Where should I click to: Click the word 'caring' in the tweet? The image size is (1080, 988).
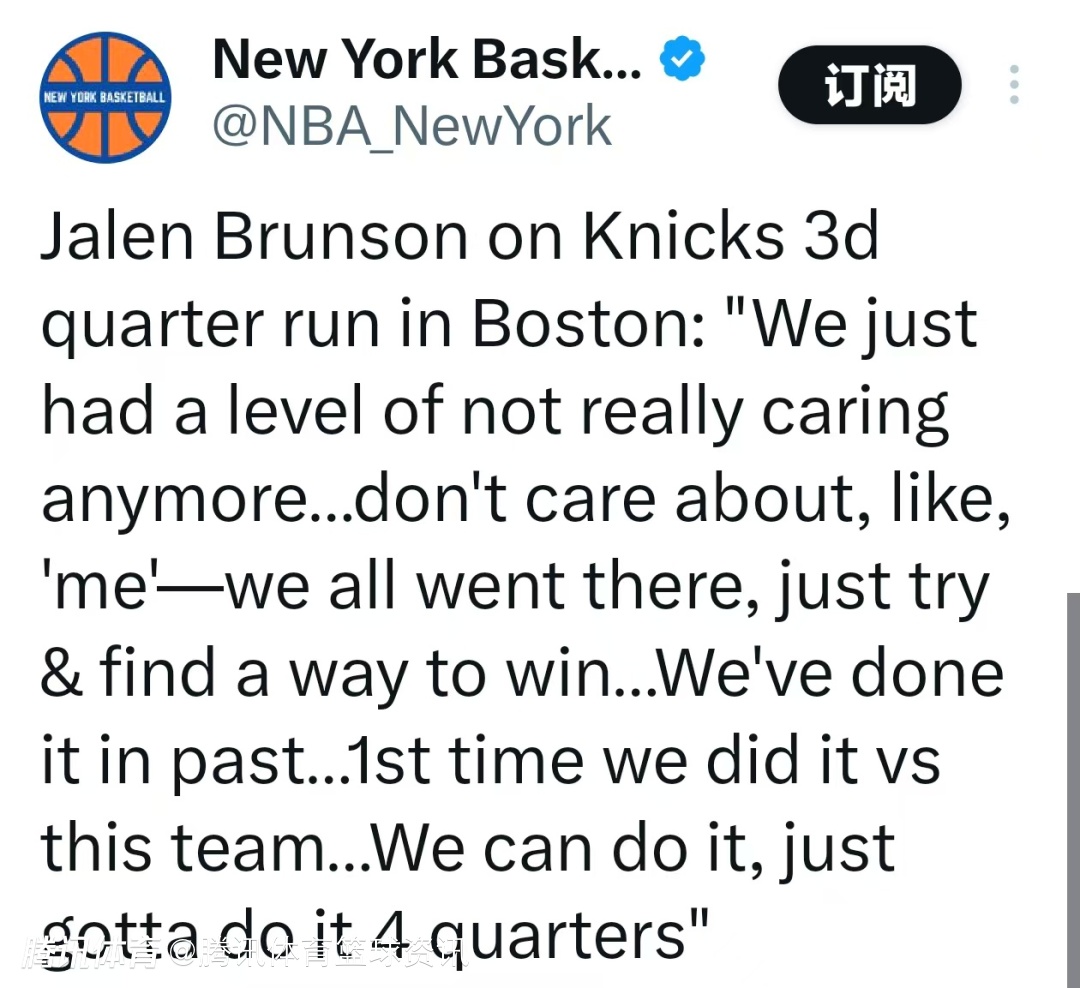pyautogui.click(x=855, y=411)
